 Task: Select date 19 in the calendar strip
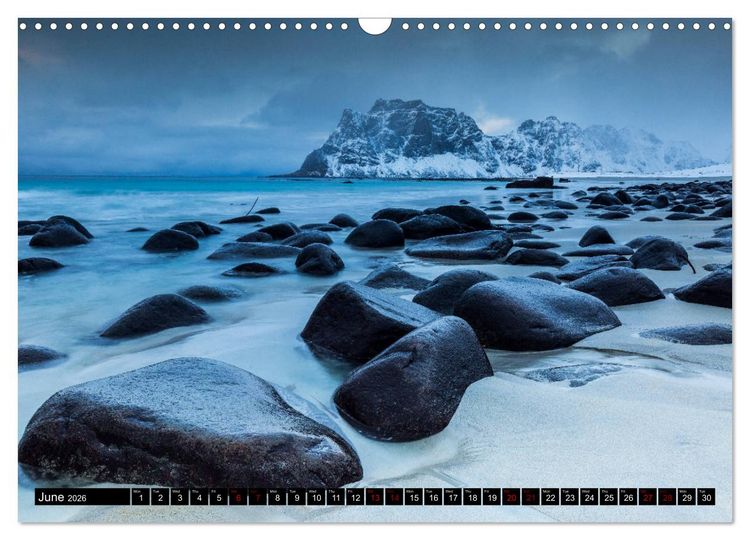coord(492,496)
